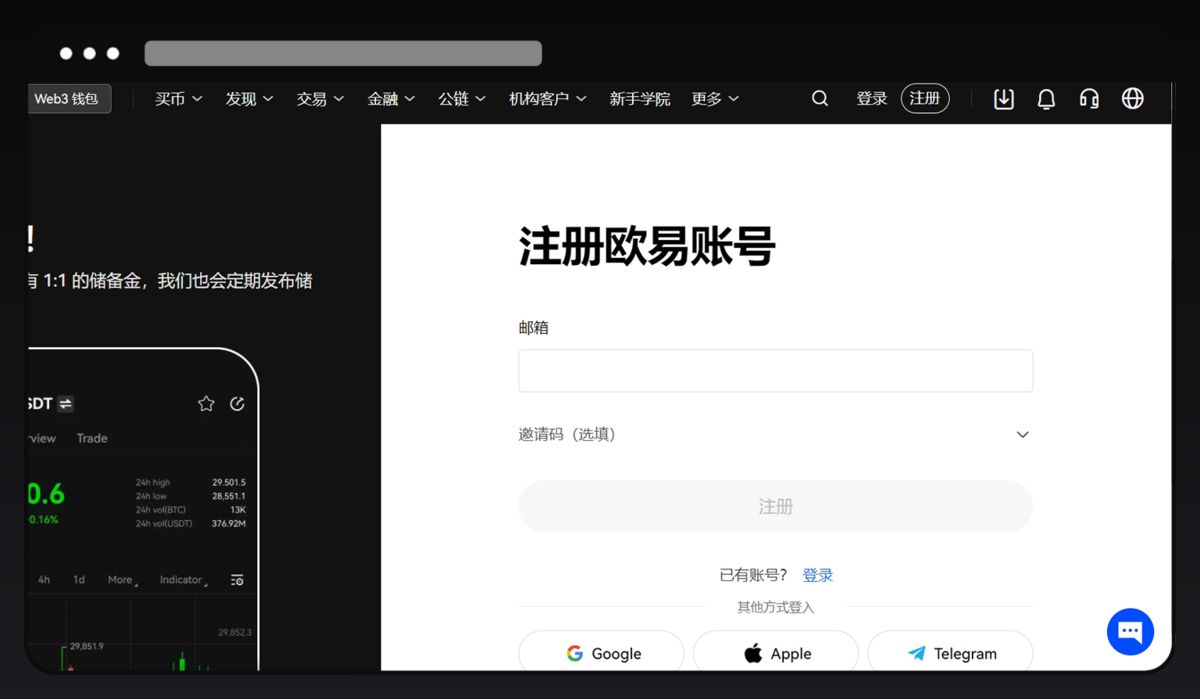Sign in with Telegram button

(950, 653)
